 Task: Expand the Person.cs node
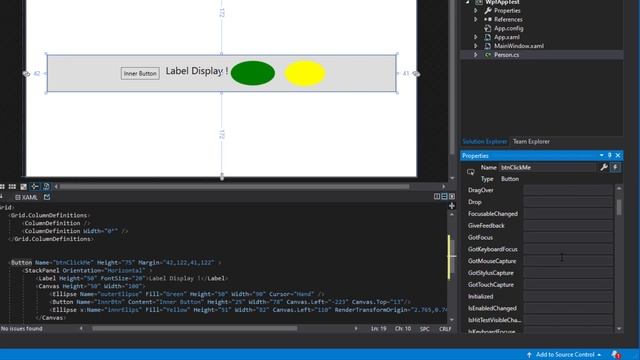(x=476, y=55)
